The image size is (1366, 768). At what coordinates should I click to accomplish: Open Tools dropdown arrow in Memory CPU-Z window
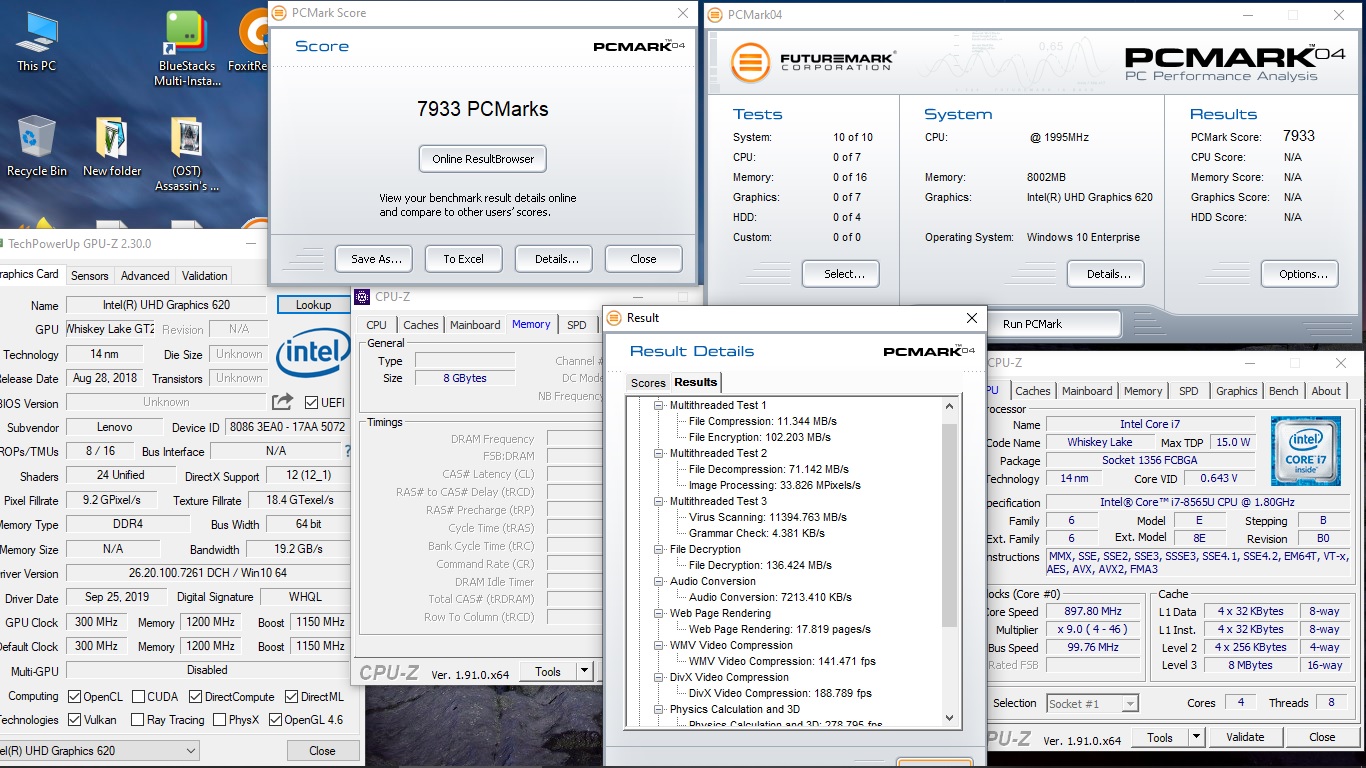[x=585, y=672]
